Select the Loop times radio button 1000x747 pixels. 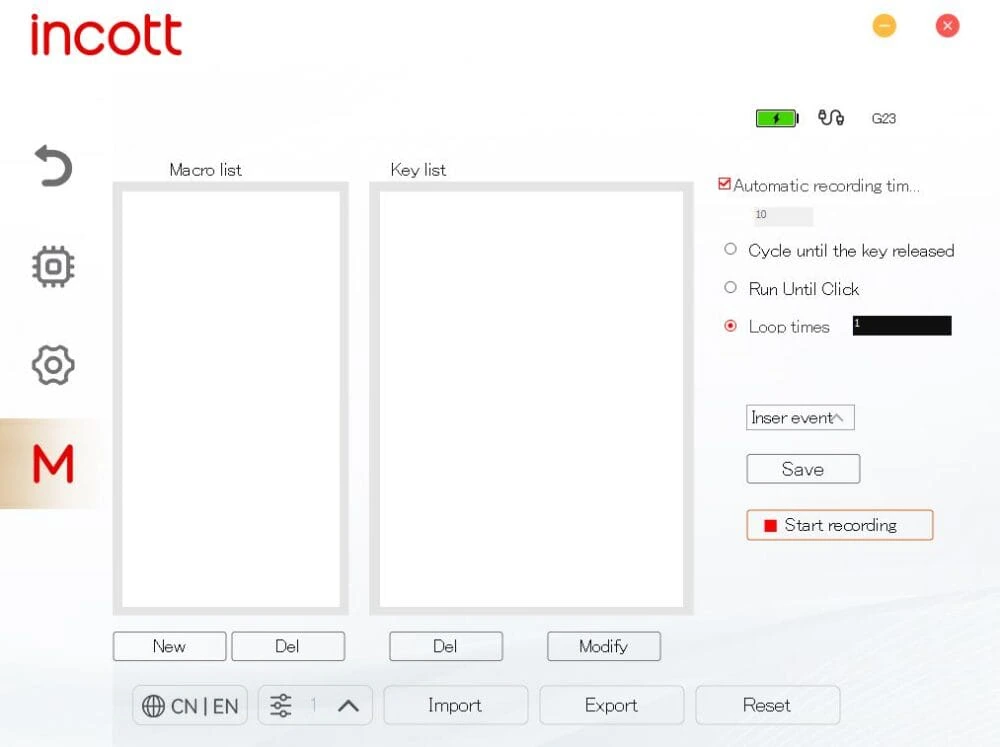[730, 326]
